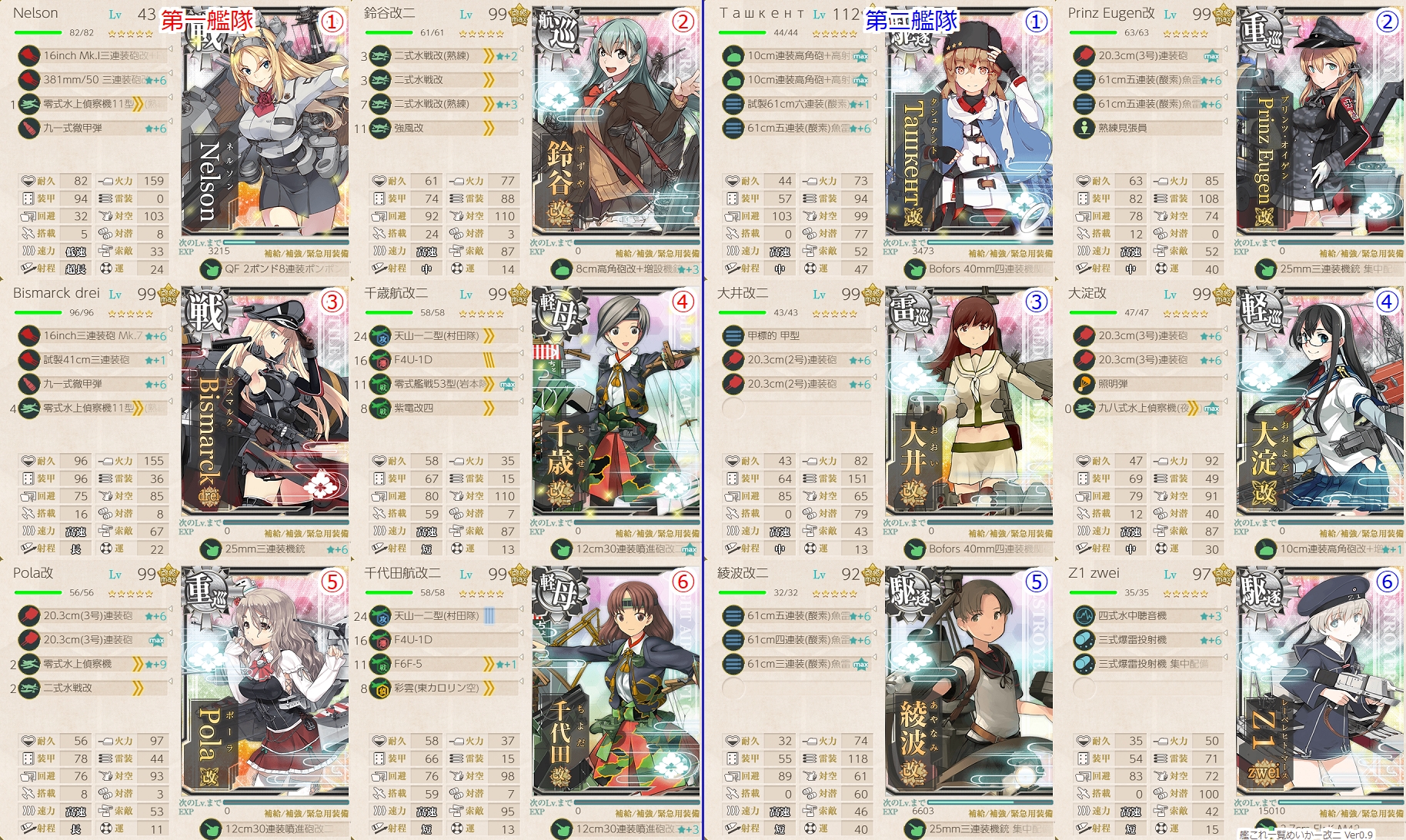Click Tashkent's green HP bar
This screenshot has width=1406, height=840.
(743, 32)
